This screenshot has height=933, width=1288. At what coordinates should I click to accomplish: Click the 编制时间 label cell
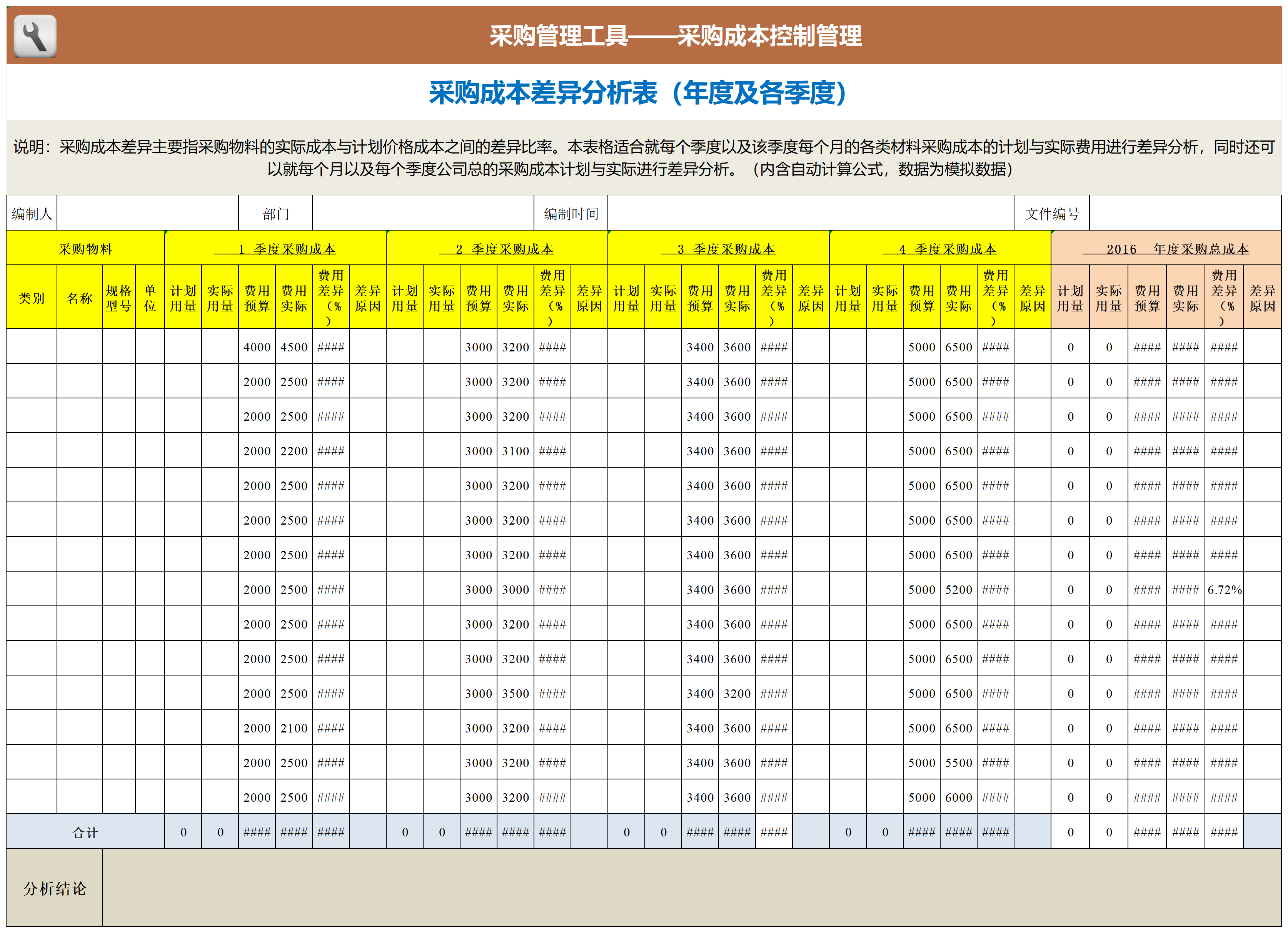click(x=571, y=214)
